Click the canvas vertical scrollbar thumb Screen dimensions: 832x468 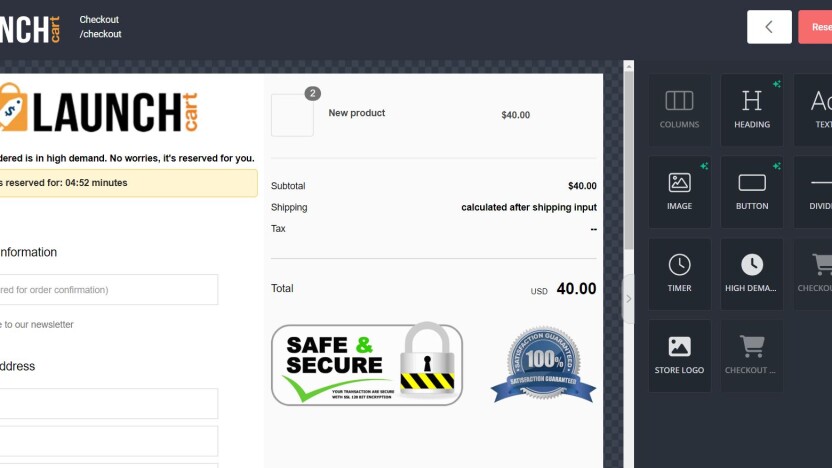tap(629, 159)
